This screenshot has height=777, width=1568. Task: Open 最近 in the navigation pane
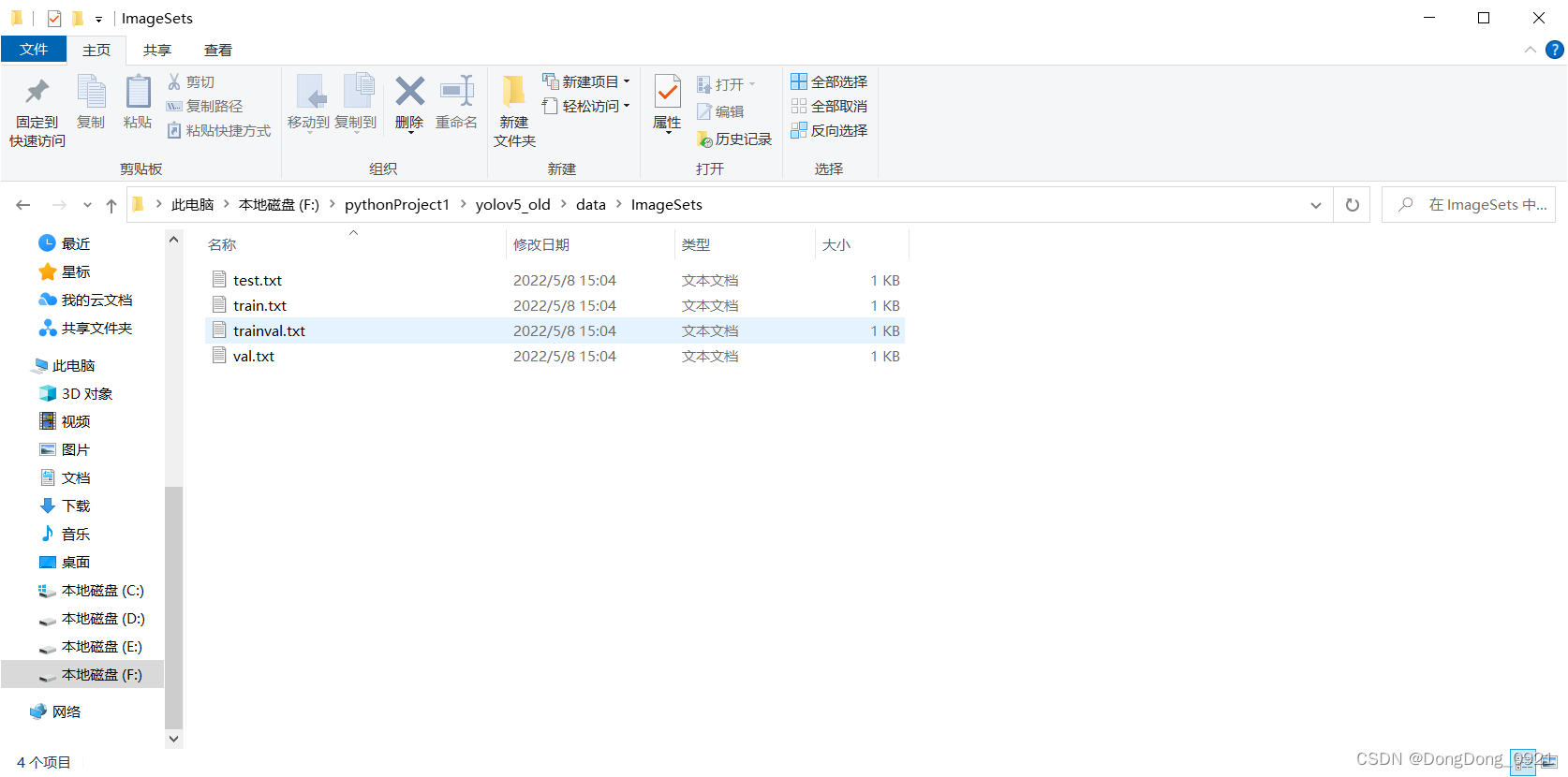coord(76,243)
